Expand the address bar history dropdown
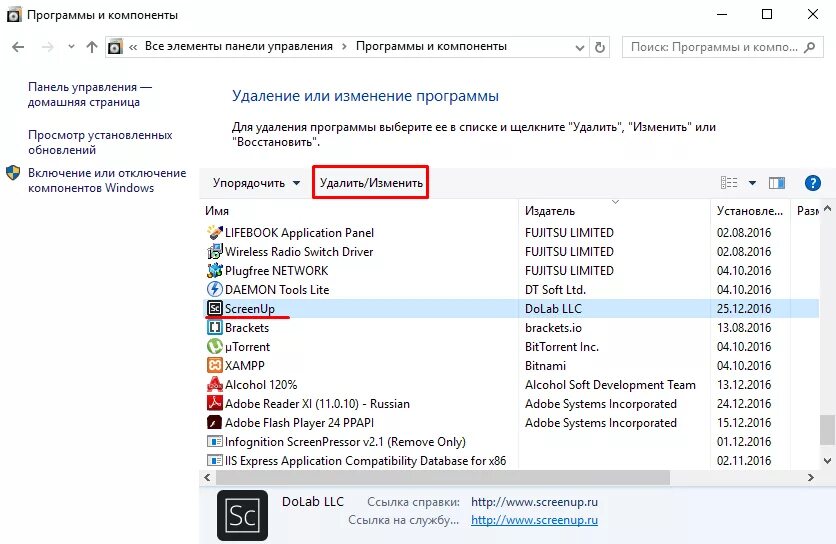This screenshot has width=836, height=544. point(580,47)
